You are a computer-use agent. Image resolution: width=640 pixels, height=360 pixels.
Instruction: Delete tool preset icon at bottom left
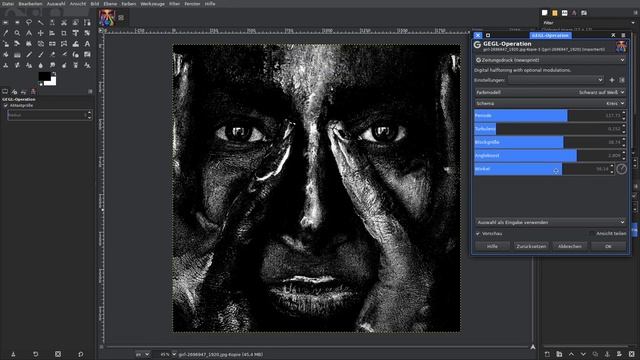coord(58,354)
